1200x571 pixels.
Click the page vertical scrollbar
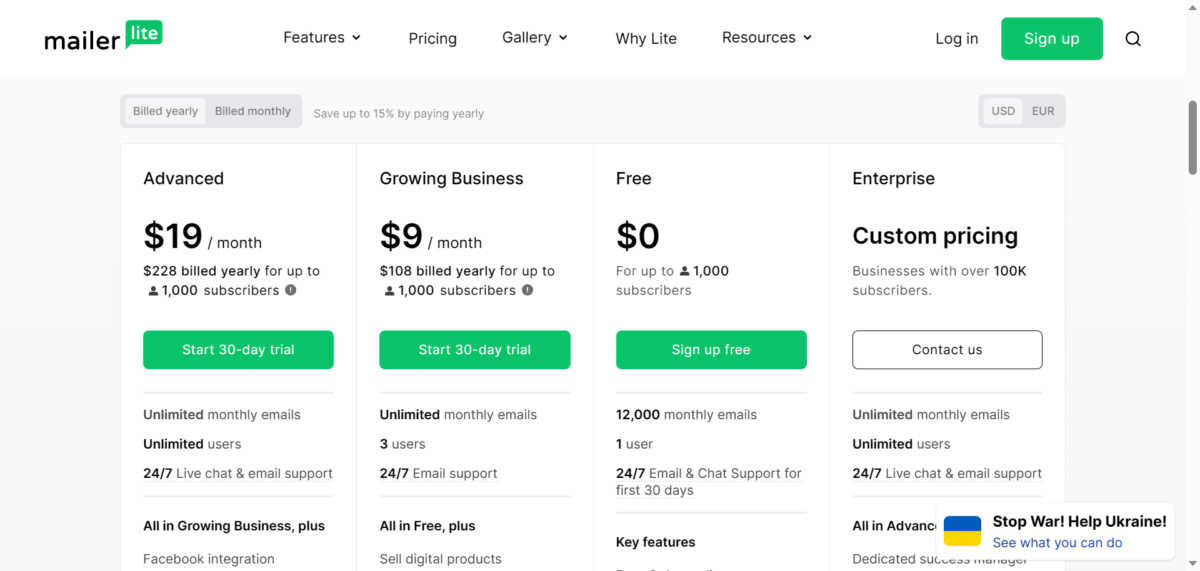click(1192, 137)
